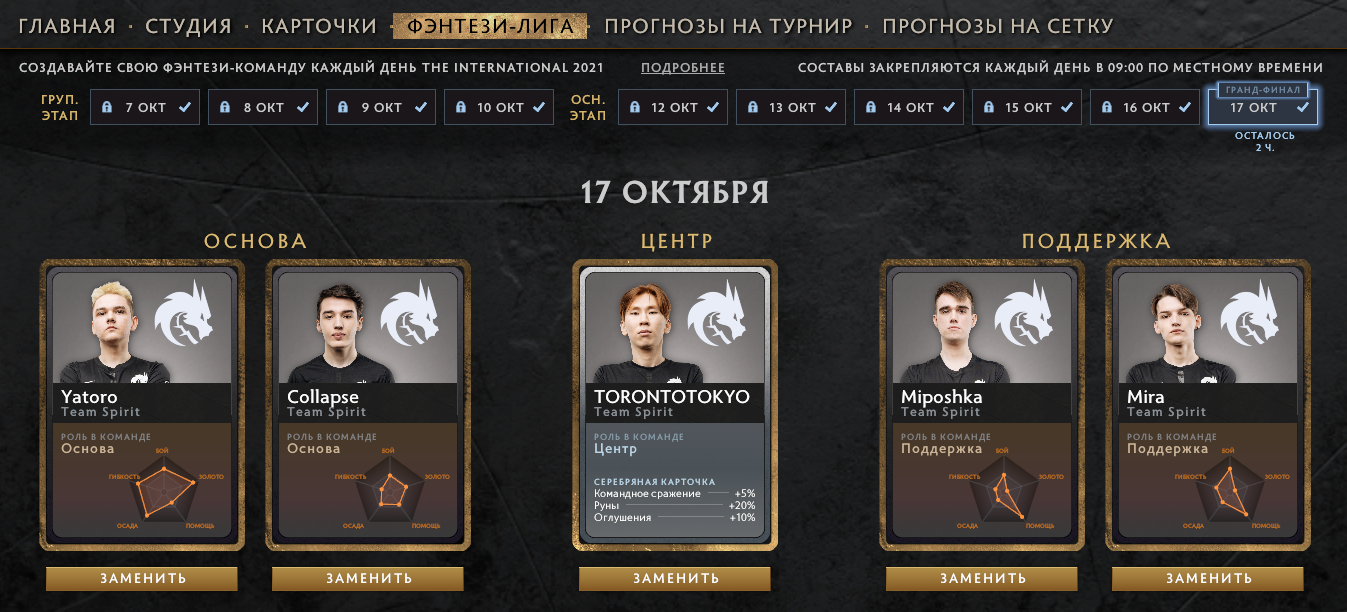Click the lock icon on 12 ОКТ
The width and height of the screenshot is (1347, 612).
coord(634,108)
